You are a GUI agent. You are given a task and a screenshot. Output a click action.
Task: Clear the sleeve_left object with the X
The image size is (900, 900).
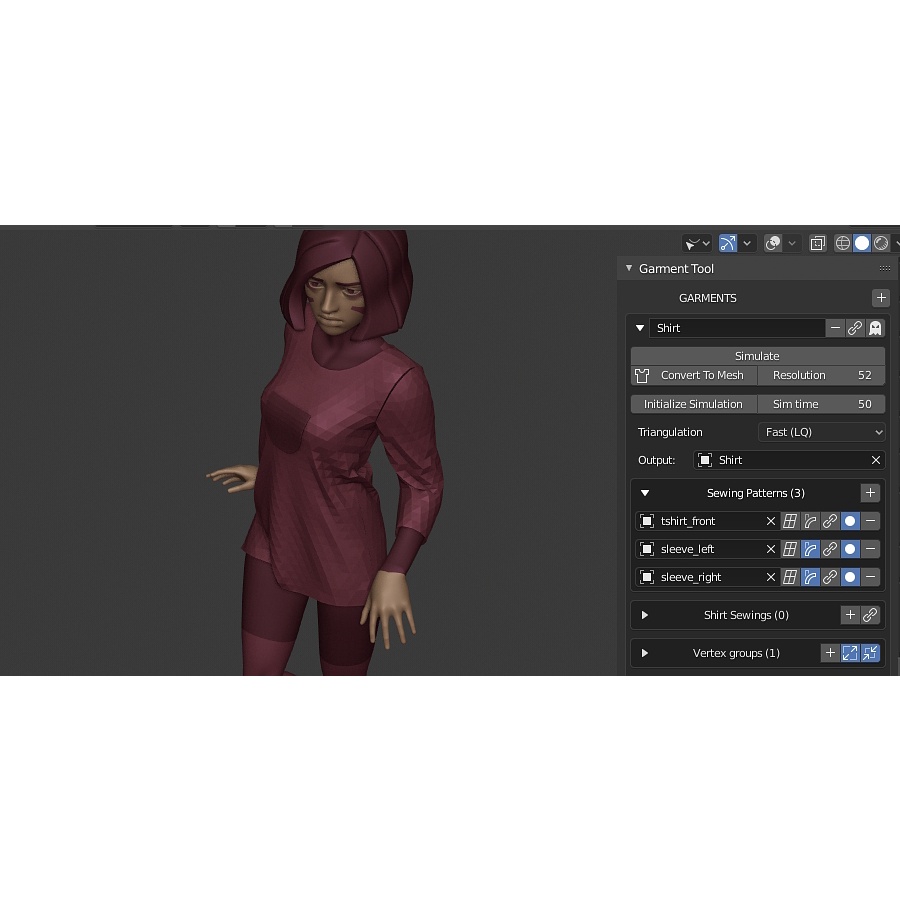click(x=771, y=549)
